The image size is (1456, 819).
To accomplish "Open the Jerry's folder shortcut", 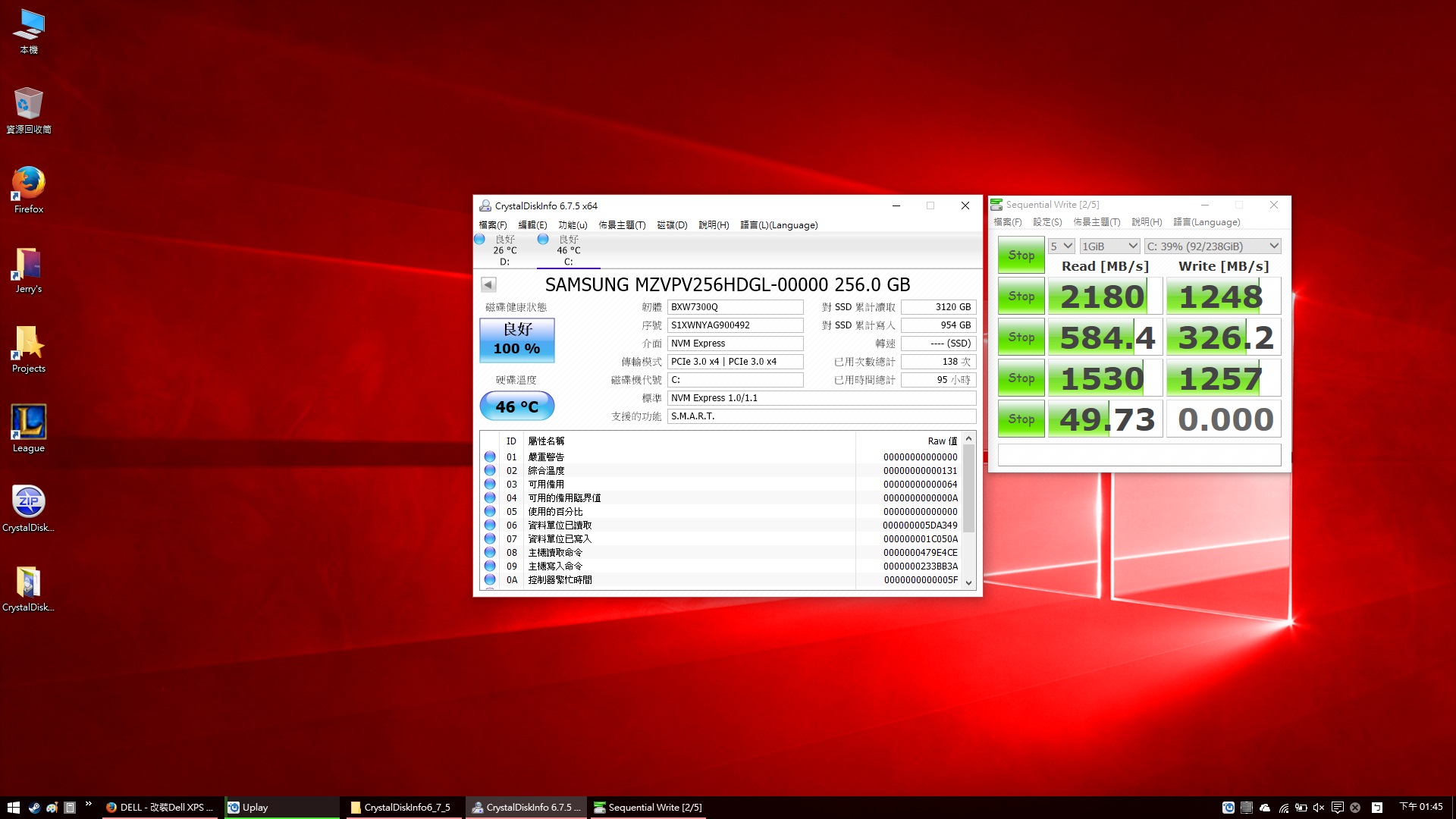I will coord(29,270).
